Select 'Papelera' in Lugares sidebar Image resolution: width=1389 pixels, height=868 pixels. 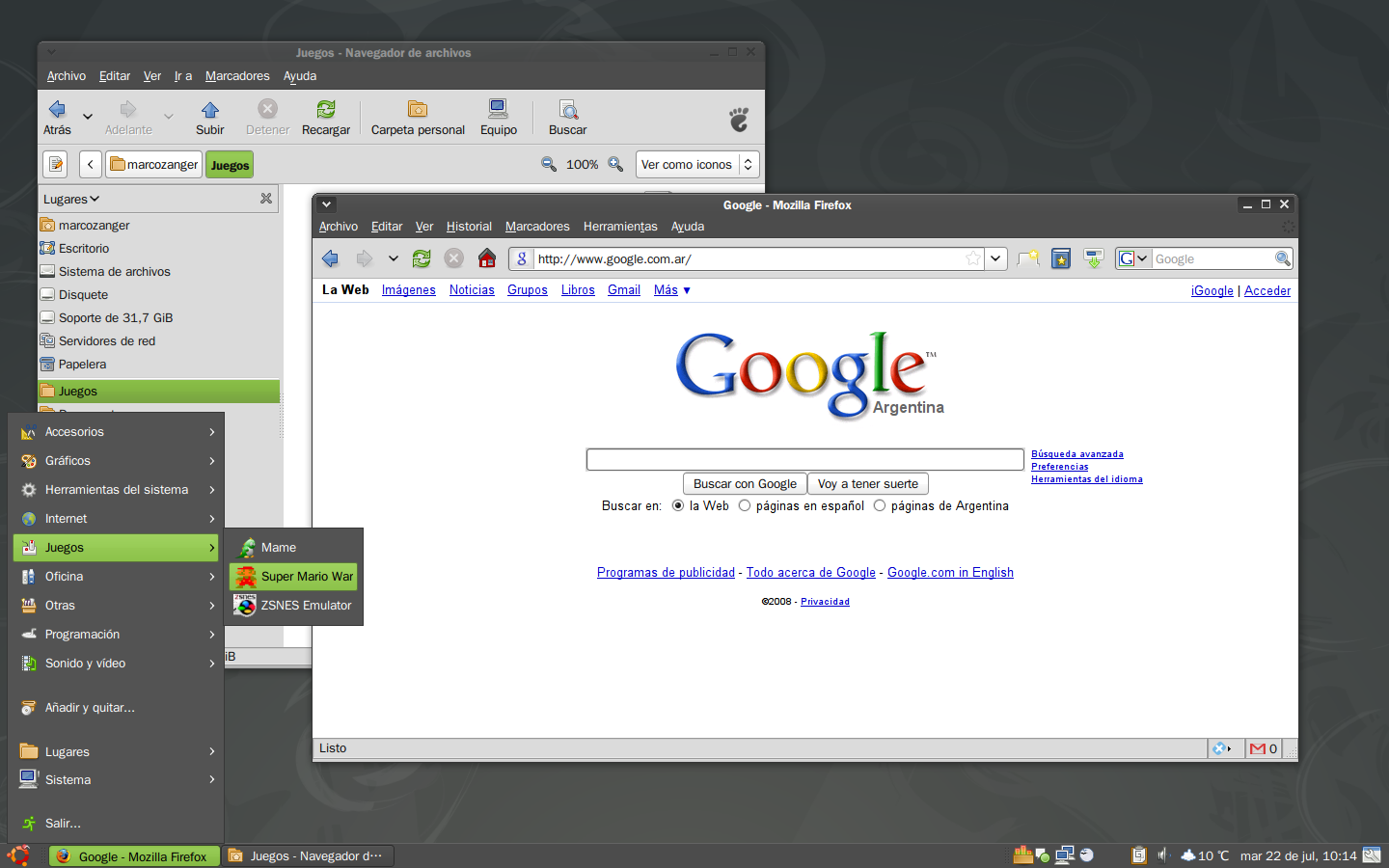pos(159,365)
